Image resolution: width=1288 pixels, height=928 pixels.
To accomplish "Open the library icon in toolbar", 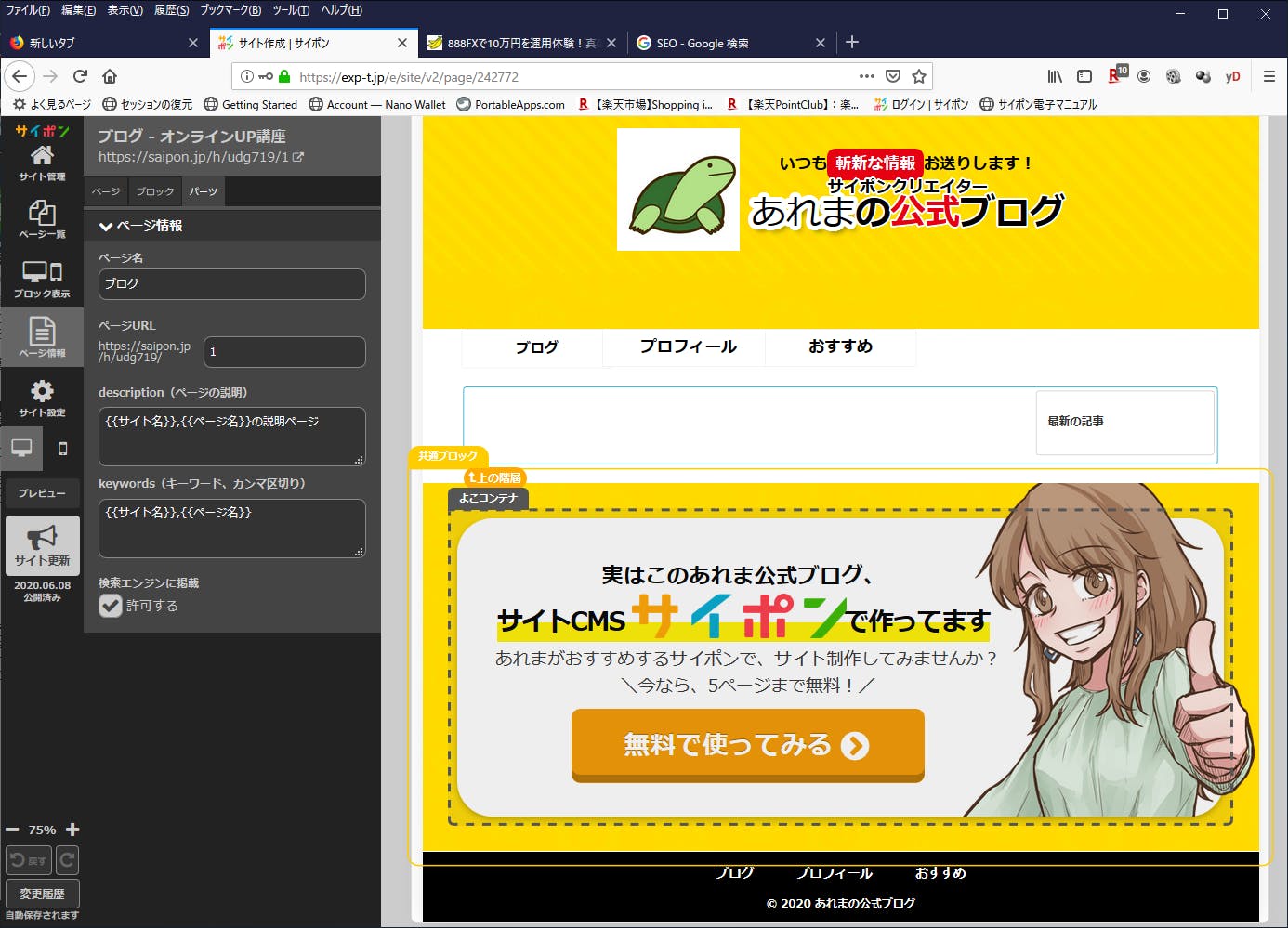I will pyautogui.click(x=1055, y=76).
